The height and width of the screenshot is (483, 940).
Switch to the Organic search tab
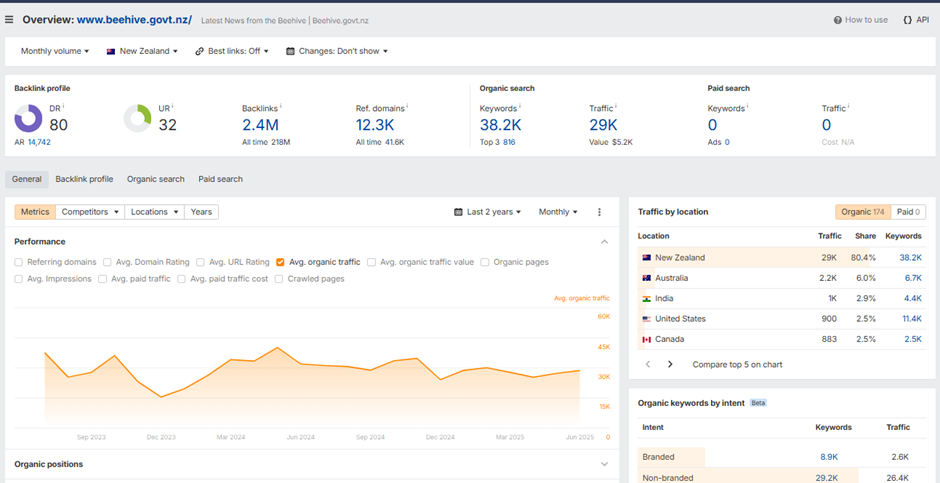click(x=156, y=179)
